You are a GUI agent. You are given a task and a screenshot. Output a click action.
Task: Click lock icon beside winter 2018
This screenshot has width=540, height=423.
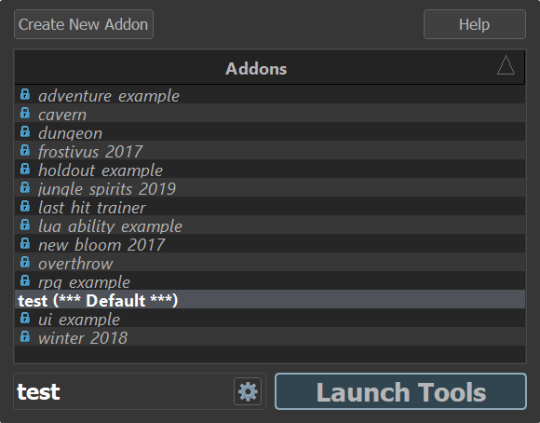click(25, 336)
